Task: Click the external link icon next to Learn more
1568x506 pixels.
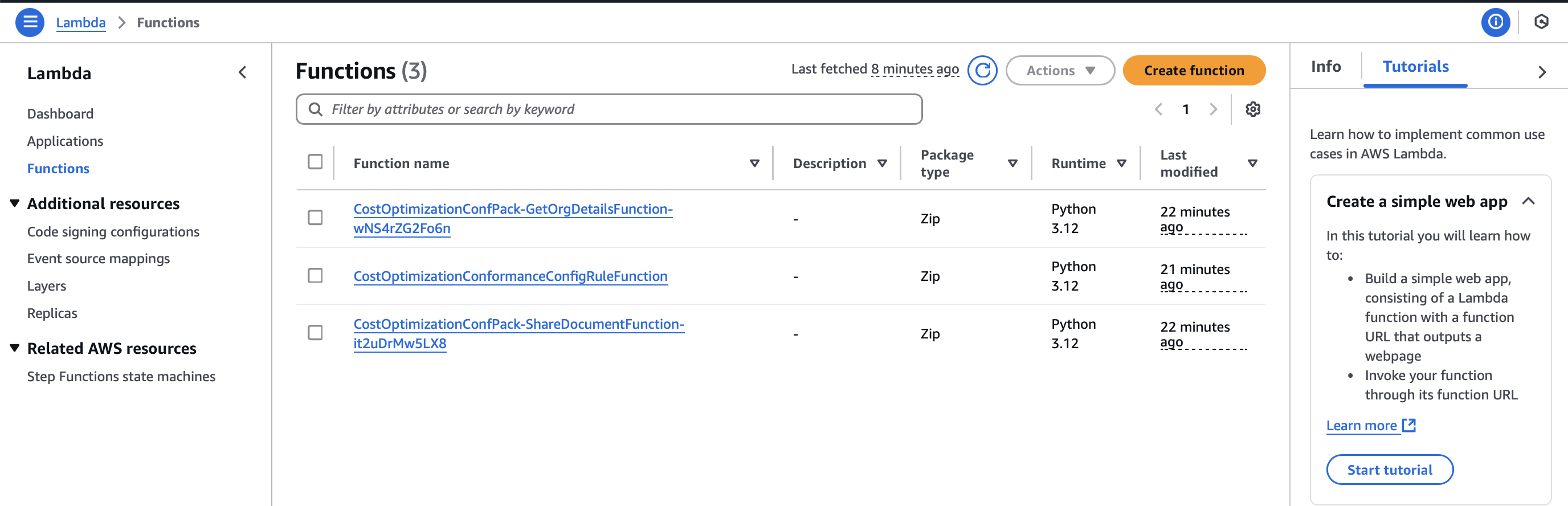Action: coord(1409,425)
